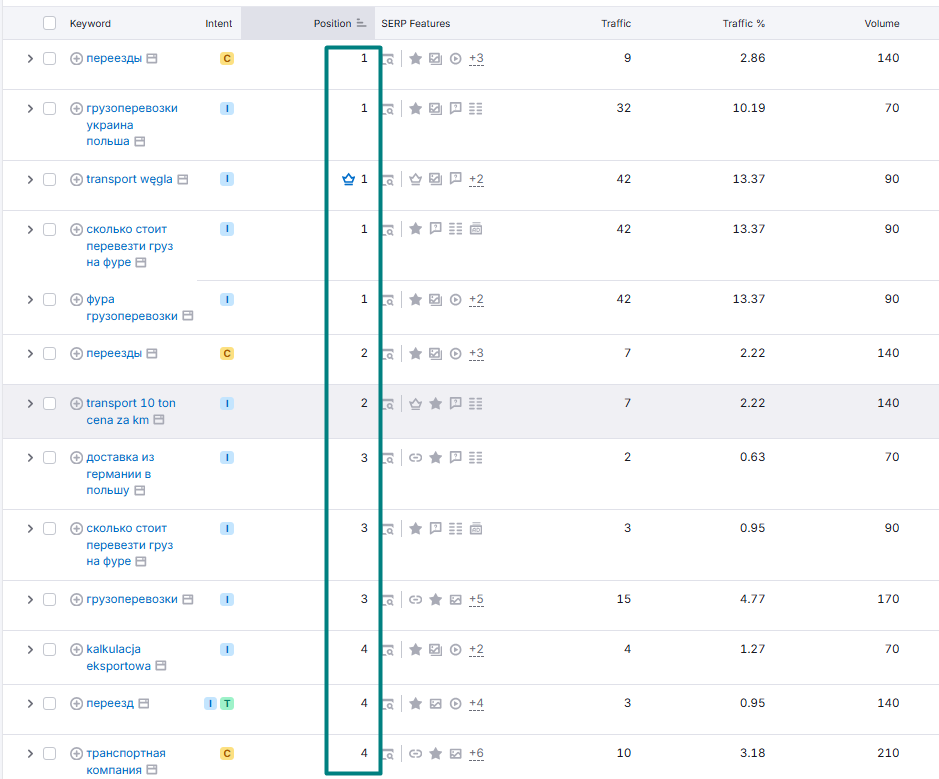939x779 pixels.
Task: Click the reviews star icon in транспортная компания row
Action: [436, 753]
